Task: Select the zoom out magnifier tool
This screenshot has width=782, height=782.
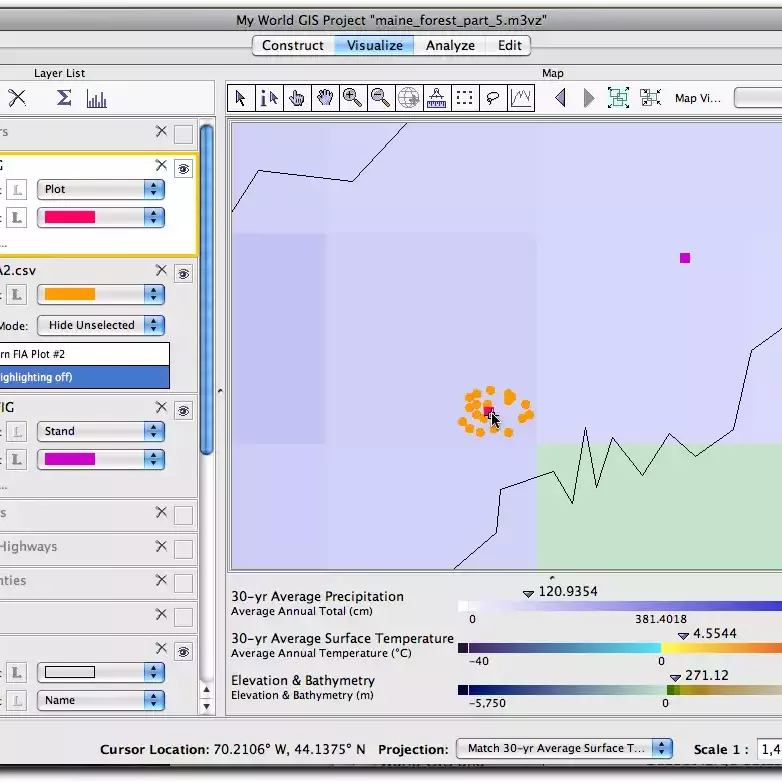Action: (380, 97)
